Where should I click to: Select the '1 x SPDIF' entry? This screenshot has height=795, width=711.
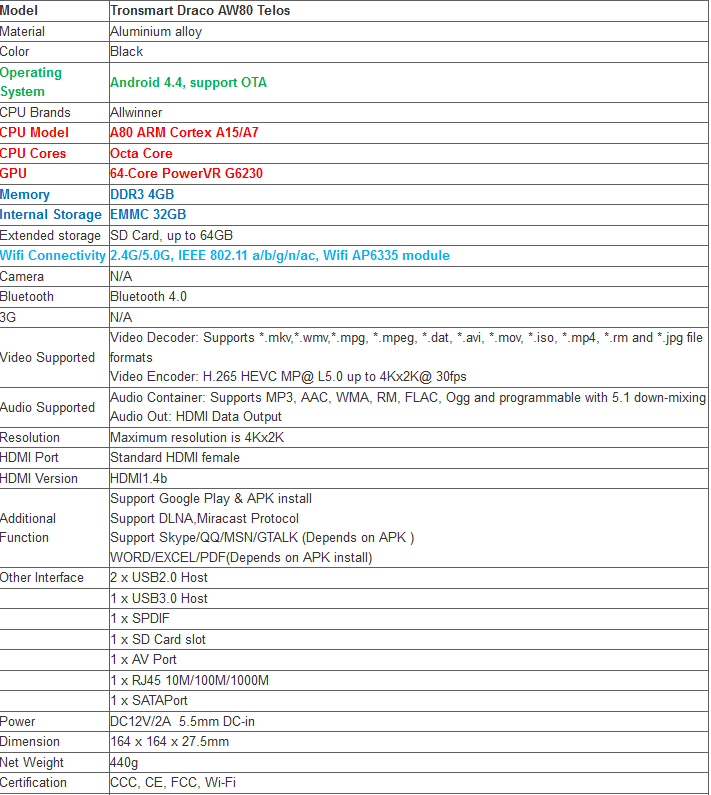(140, 619)
